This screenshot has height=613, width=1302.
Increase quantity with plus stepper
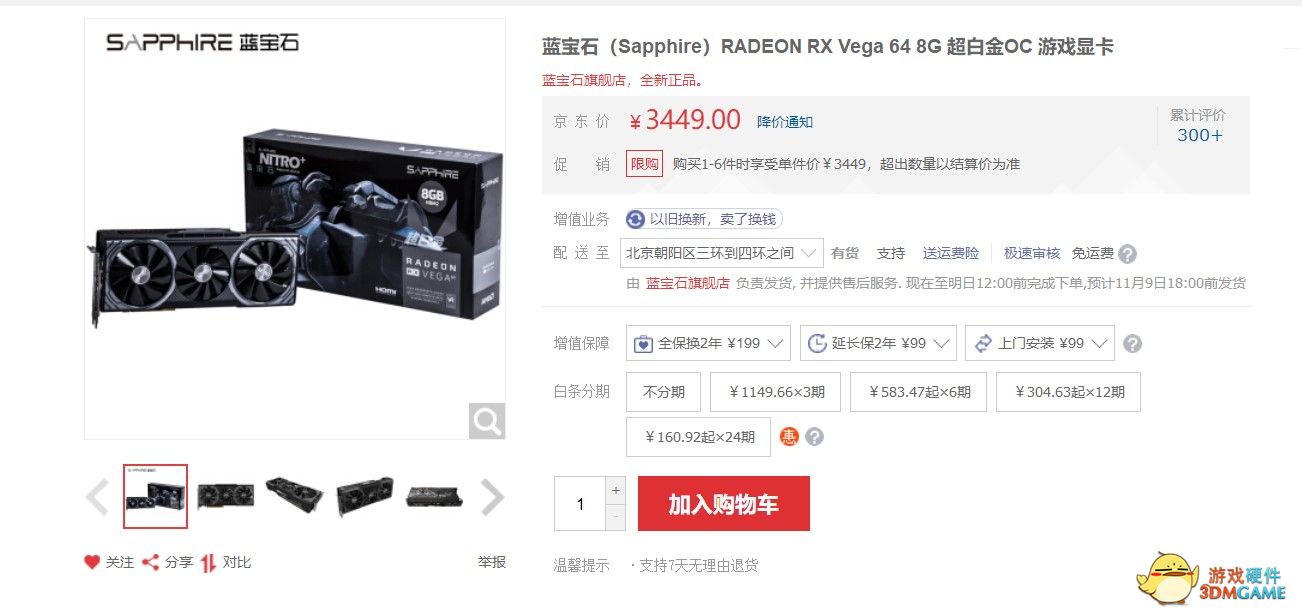[x=615, y=490]
